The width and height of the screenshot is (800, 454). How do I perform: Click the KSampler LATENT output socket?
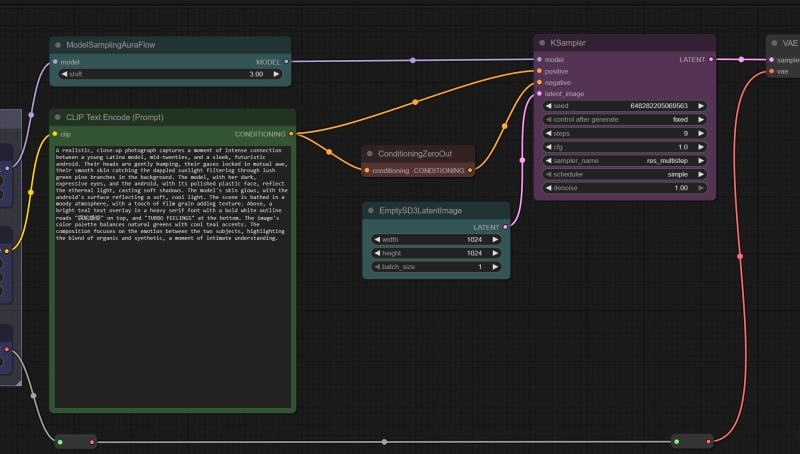click(711, 60)
